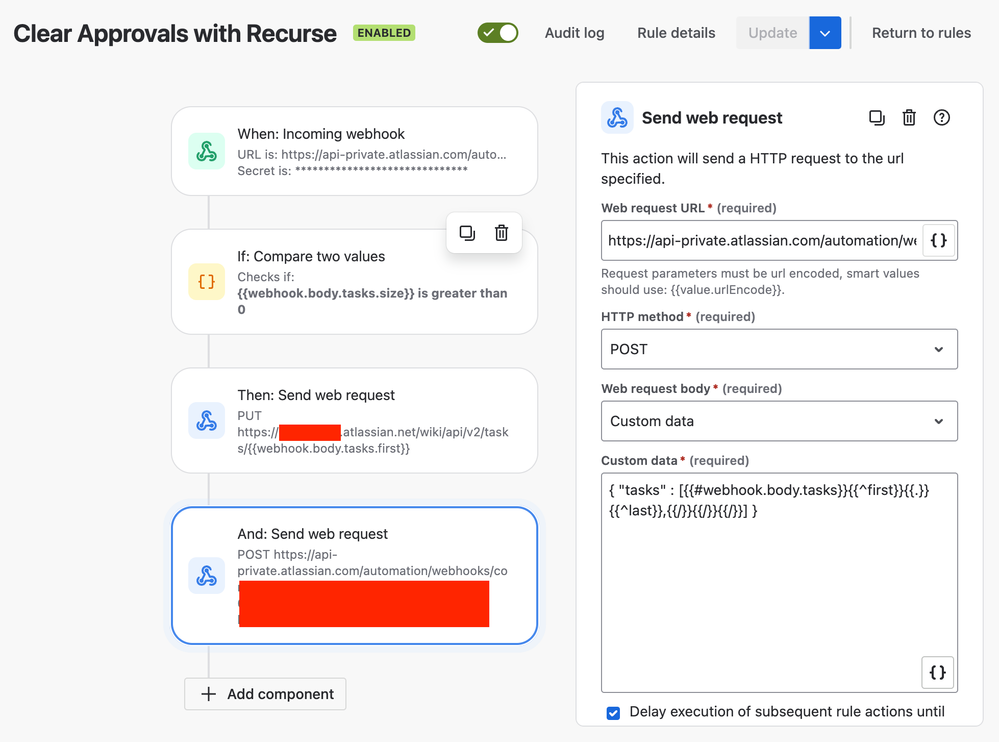Click the Compare two values condition icon
The width and height of the screenshot is (999, 742).
click(206, 282)
